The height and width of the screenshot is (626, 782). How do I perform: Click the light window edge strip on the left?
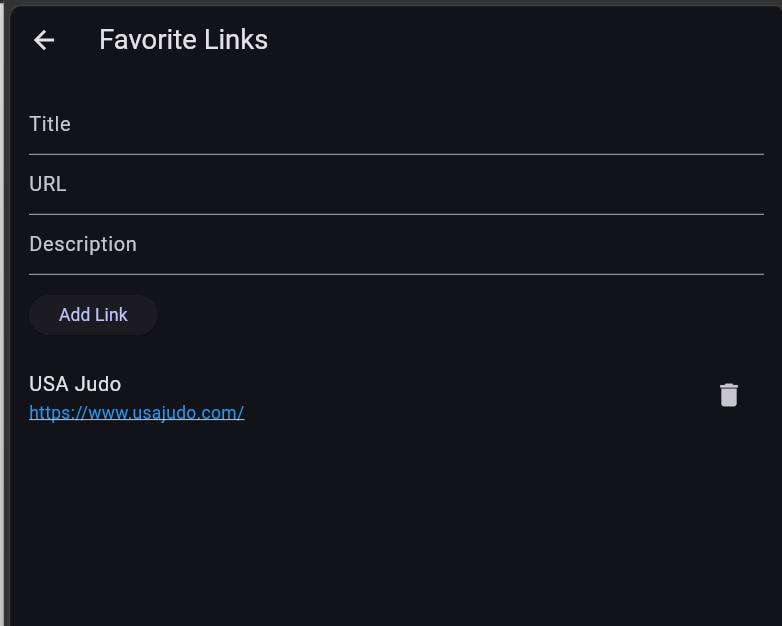2,313
